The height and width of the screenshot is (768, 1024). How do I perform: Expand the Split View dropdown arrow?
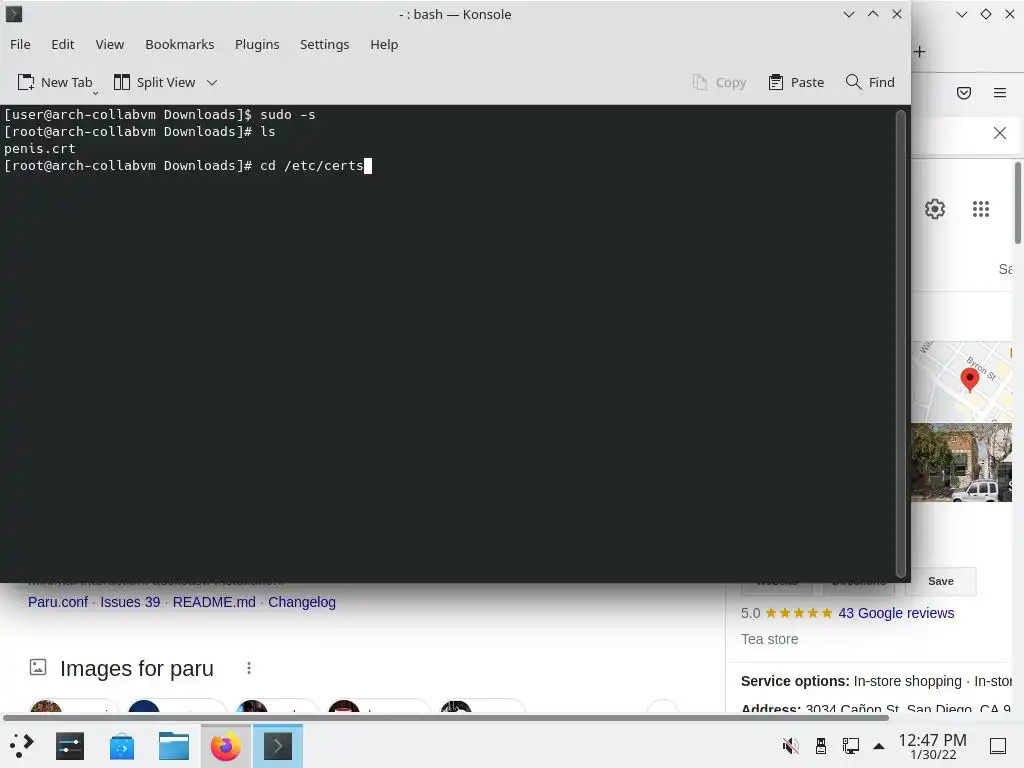pyautogui.click(x=212, y=82)
